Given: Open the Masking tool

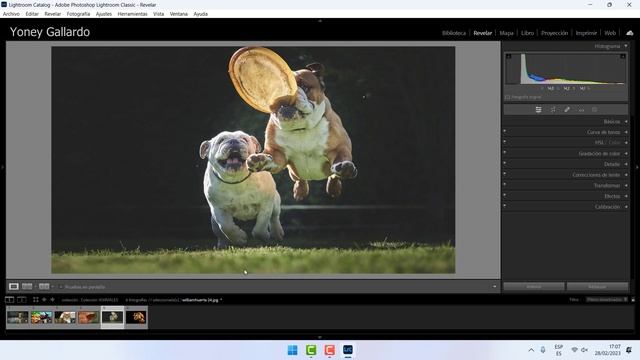Looking at the screenshot, I should click(x=595, y=109).
